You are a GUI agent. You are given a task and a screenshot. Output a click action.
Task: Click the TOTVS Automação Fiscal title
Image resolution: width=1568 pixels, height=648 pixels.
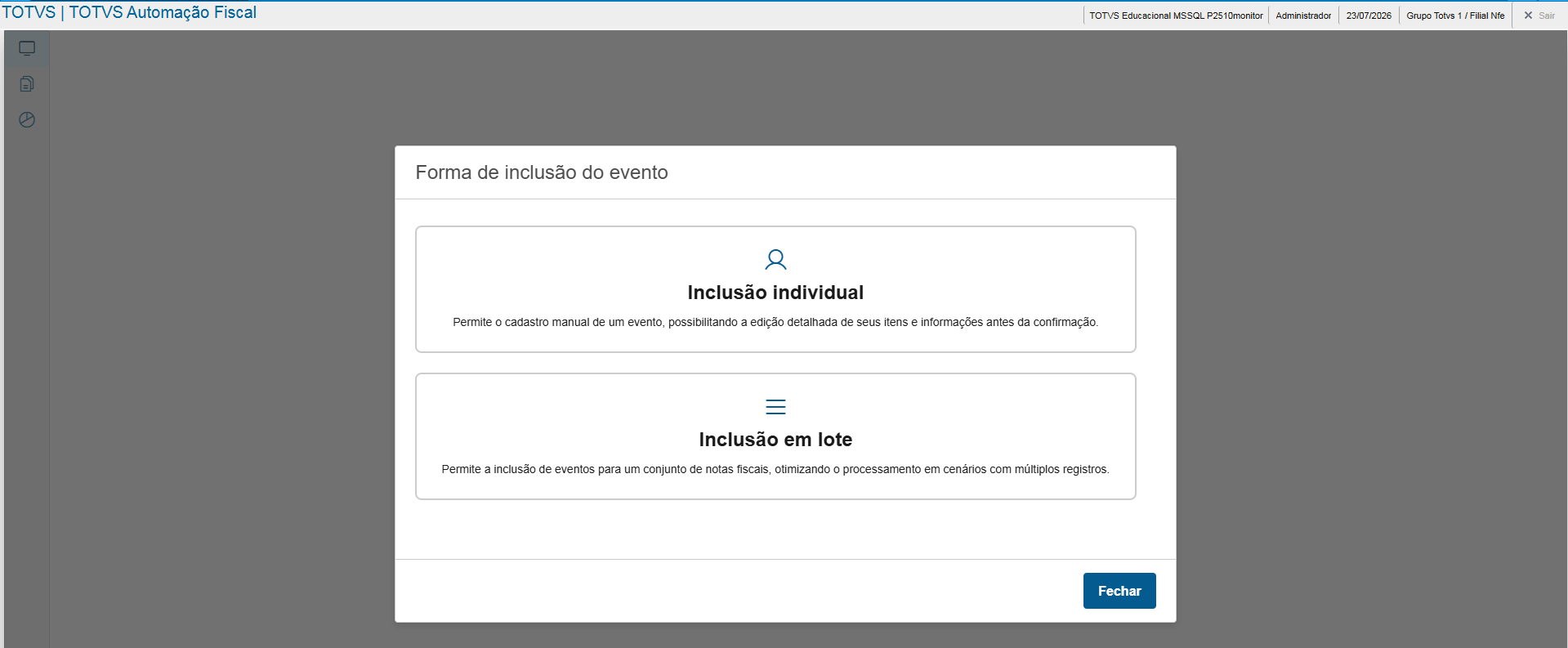tap(129, 12)
